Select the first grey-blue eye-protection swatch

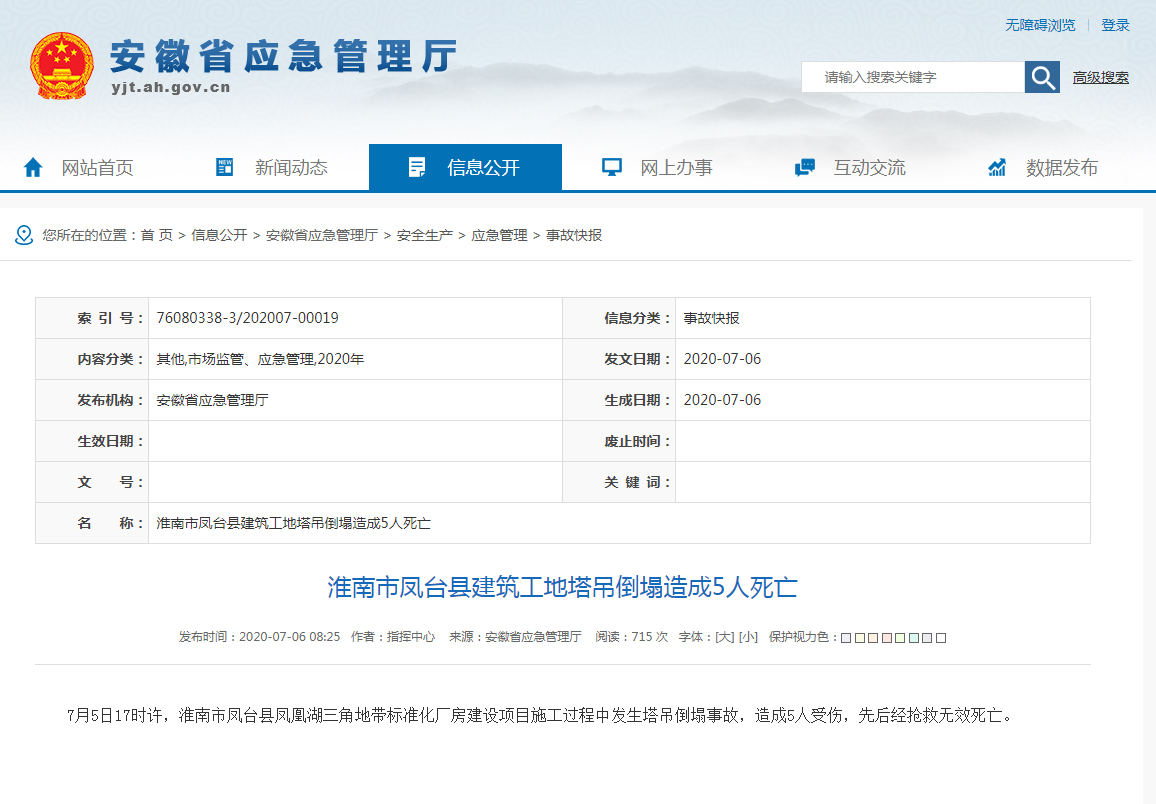tap(846, 638)
